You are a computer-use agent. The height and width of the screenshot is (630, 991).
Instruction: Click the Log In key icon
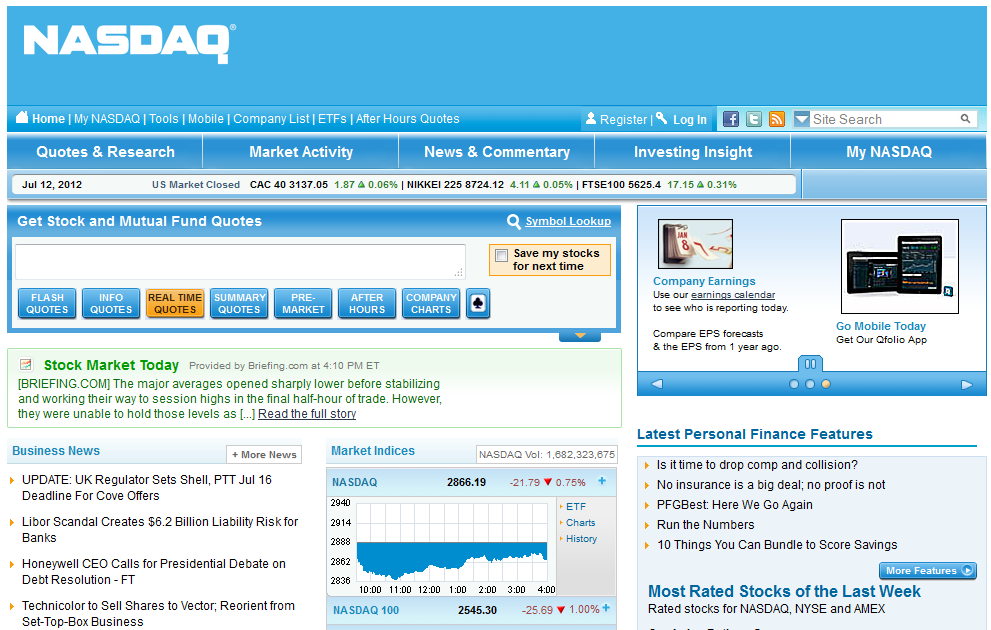pyautogui.click(x=662, y=118)
